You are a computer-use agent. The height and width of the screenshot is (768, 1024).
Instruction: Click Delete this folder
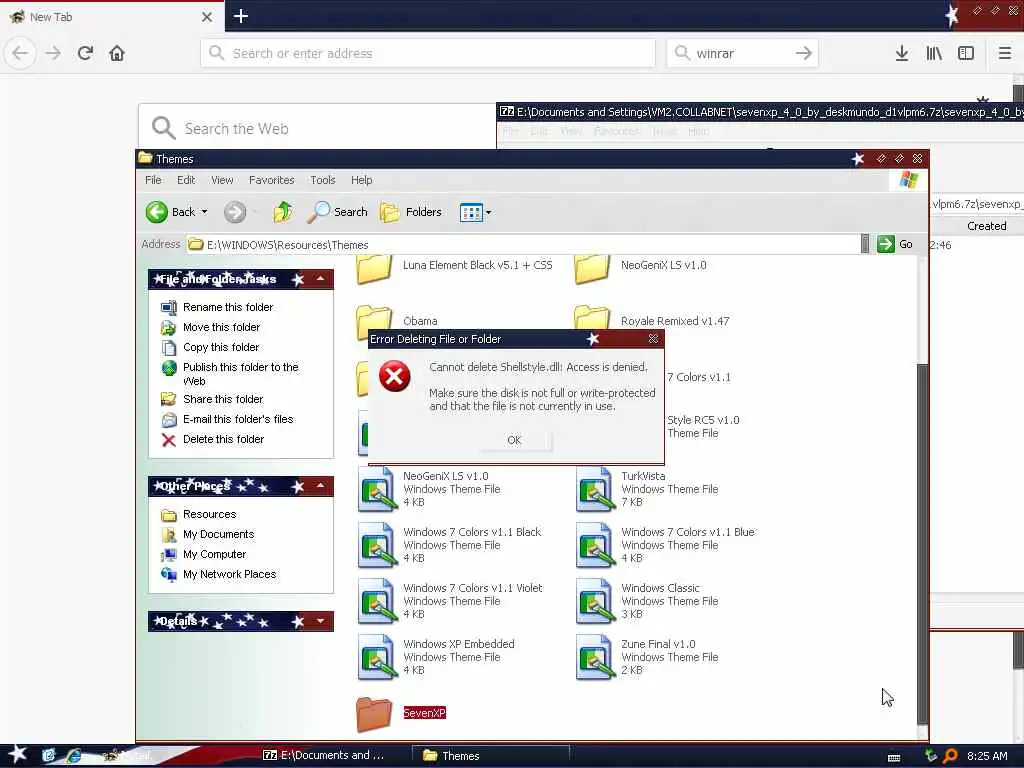(223, 440)
